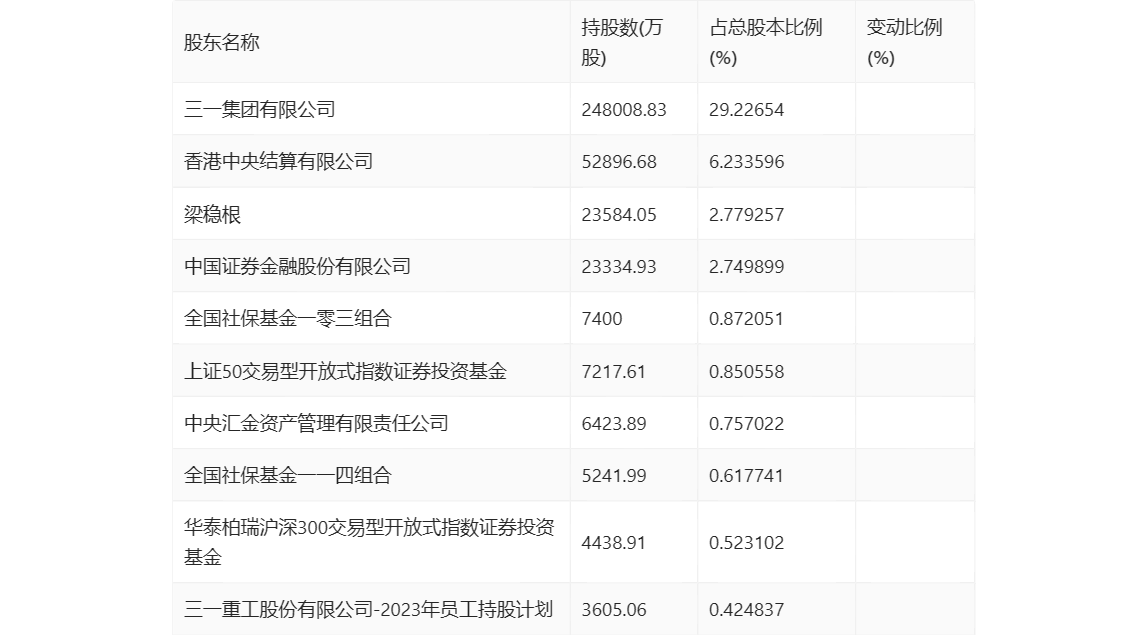Click the 股东名称 column header
The image size is (1148, 635).
pos(222,42)
